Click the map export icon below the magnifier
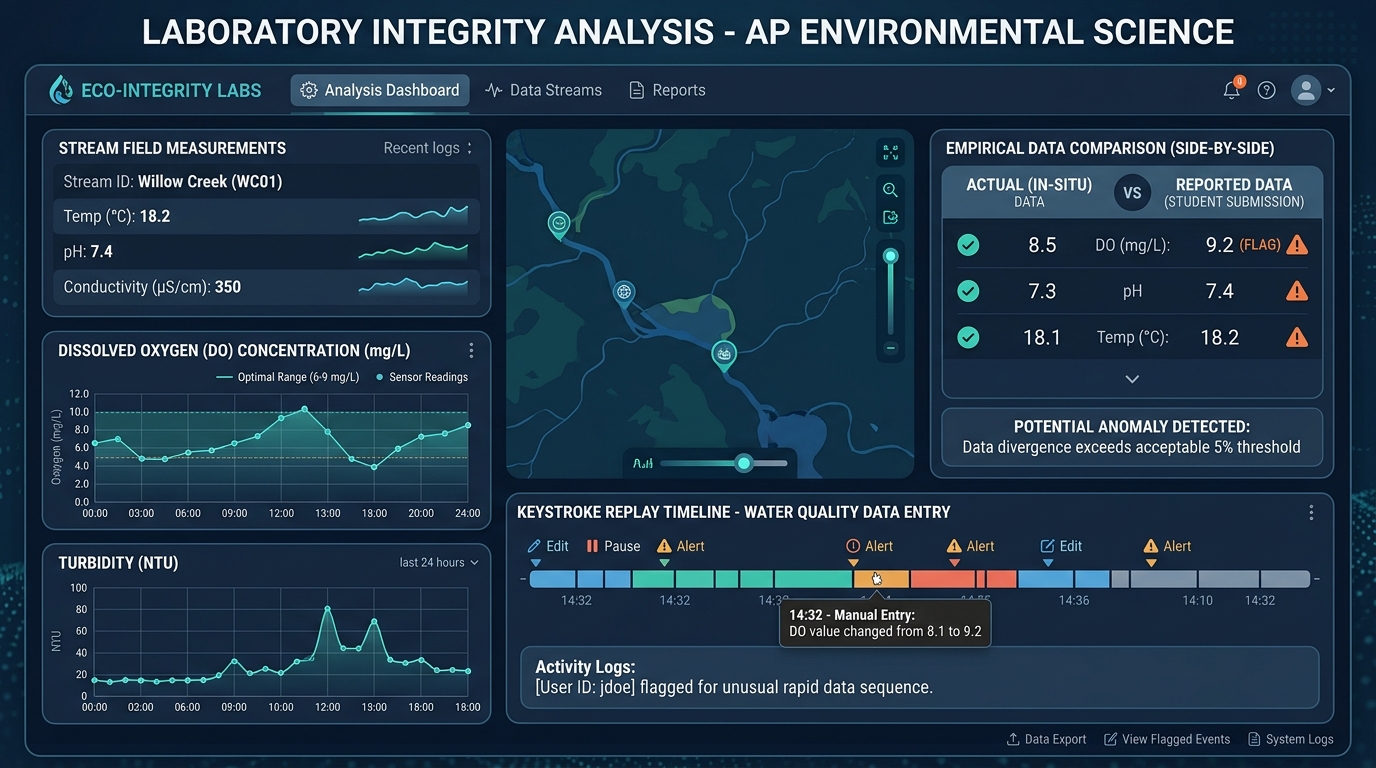The height and width of the screenshot is (768, 1376). pyautogui.click(x=890, y=218)
